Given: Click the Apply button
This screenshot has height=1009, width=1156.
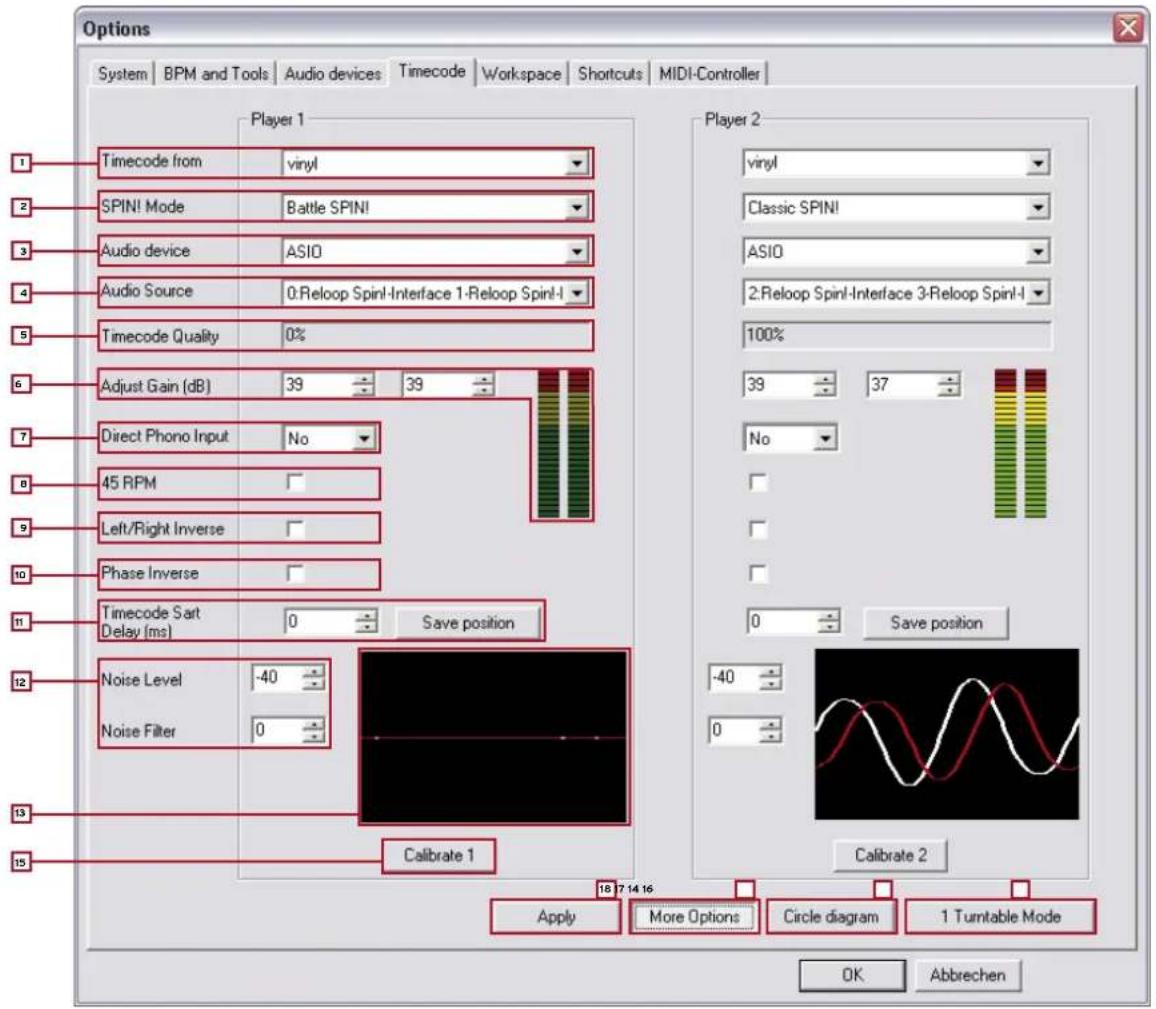Looking at the screenshot, I should 555,917.
